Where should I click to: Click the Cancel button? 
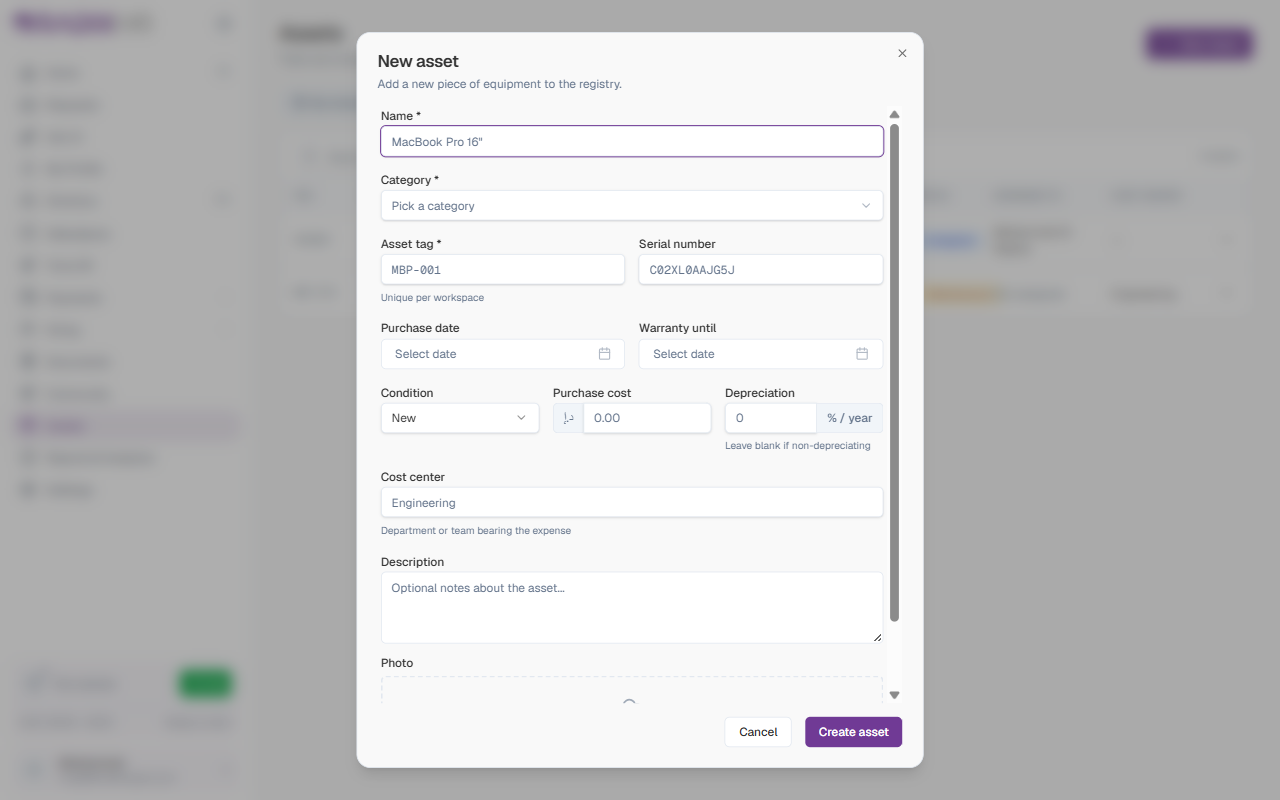tap(758, 732)
